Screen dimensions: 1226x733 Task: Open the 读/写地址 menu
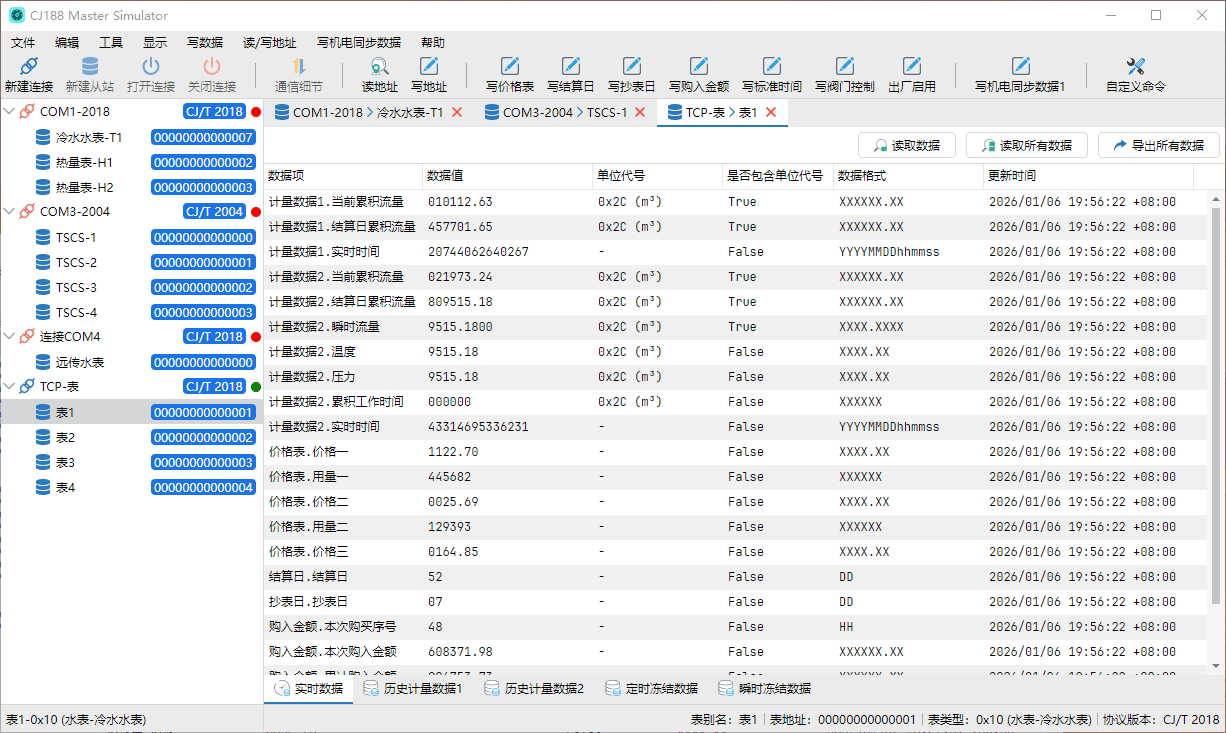click(269, 43)
